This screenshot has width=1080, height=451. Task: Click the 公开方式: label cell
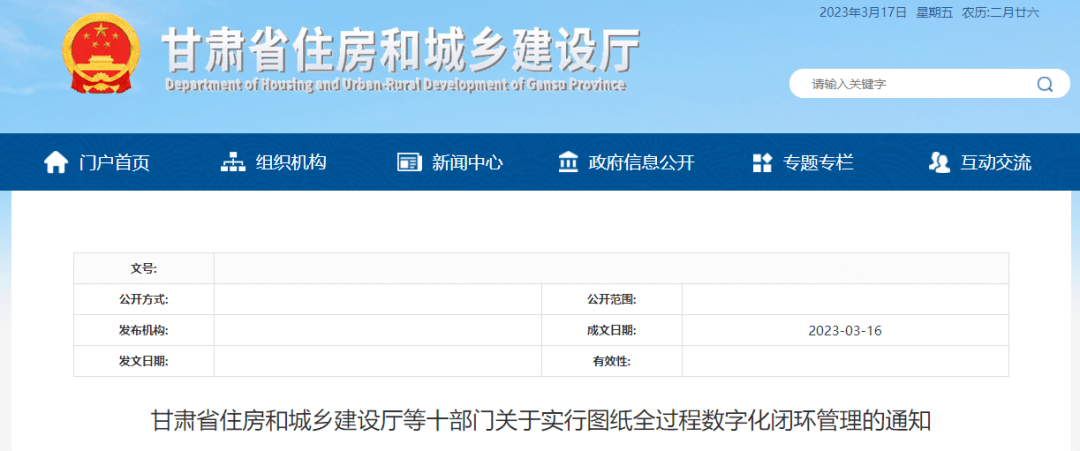point(144,300)
